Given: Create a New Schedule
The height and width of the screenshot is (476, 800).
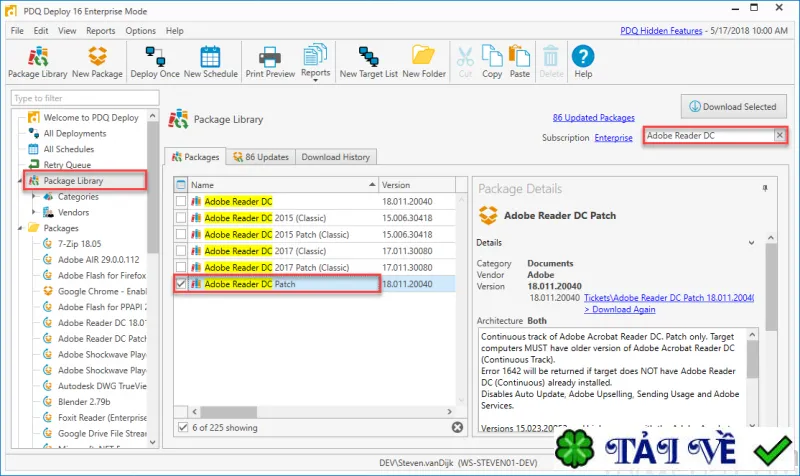Looking at the screenshot, I should [210, 62].
